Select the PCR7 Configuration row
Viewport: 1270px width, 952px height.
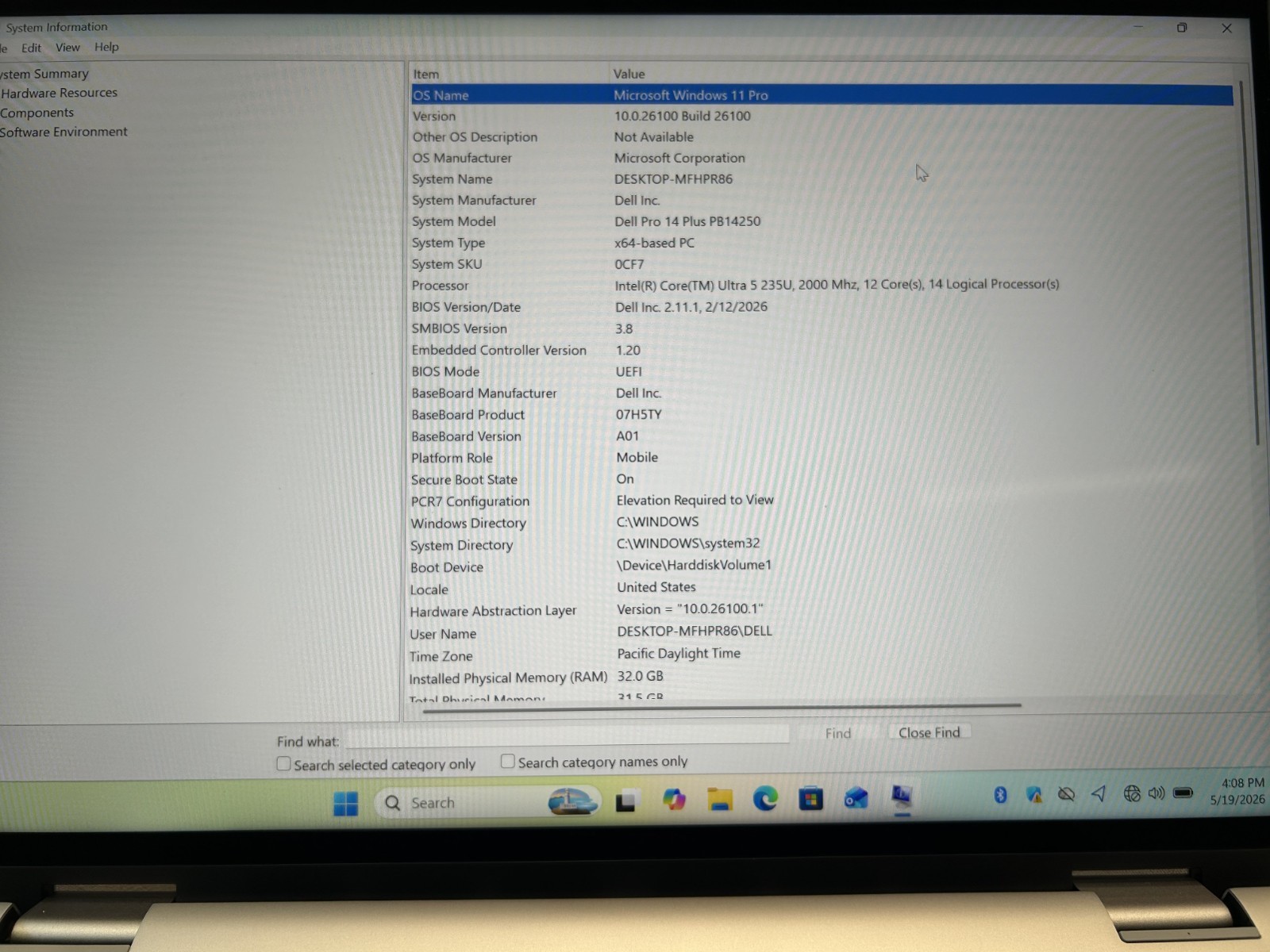[x=822, y=501]
